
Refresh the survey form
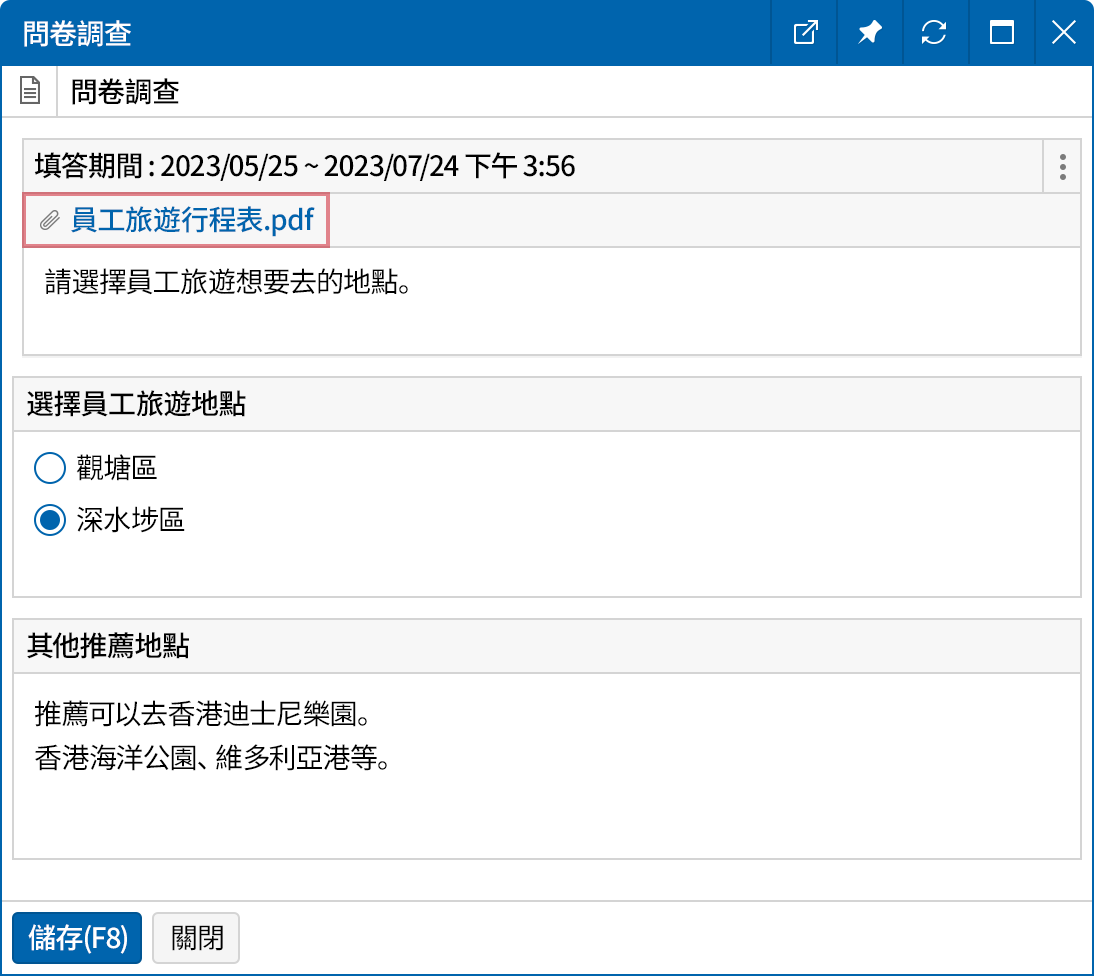tap(935, 32)
